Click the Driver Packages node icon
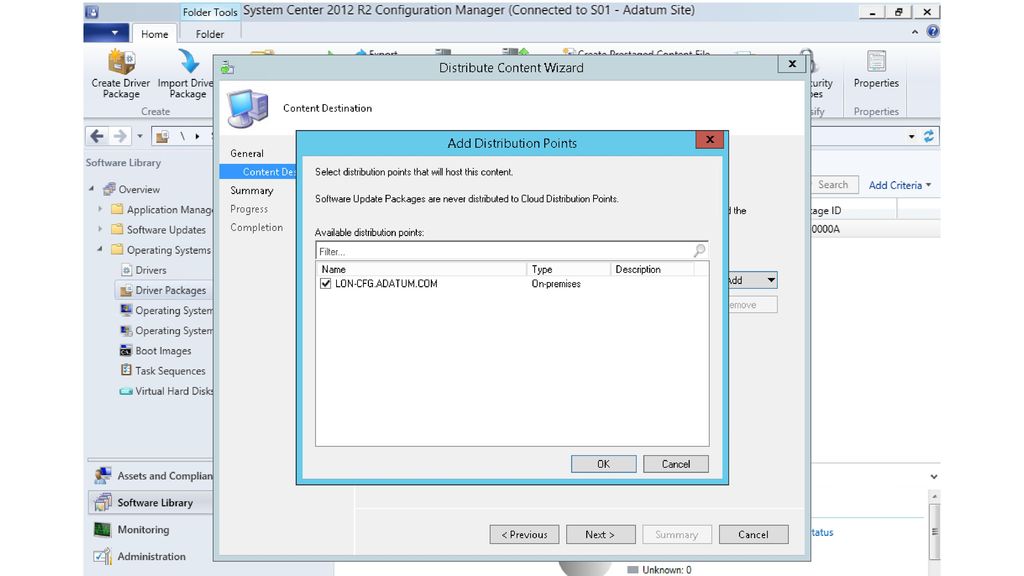This screenshot has width=1024, height=576. click(126, 290)
